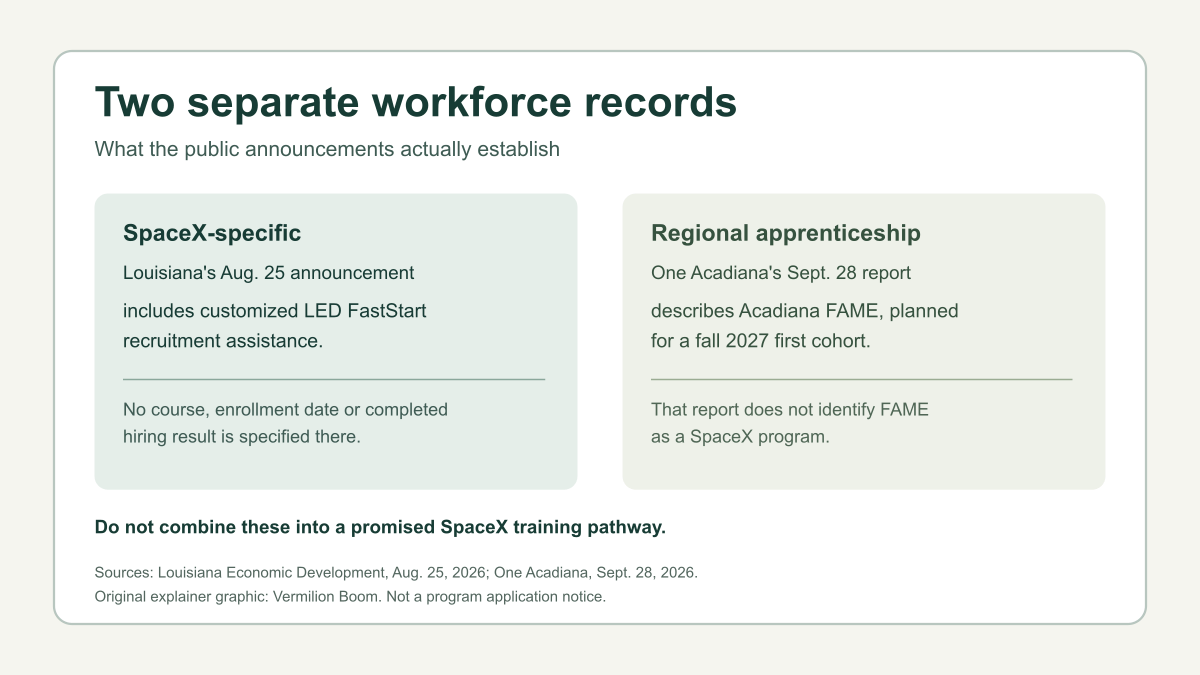This screenshot has width=1200, height=675.
Task: Select the line 'Louisiana's Aug. 25 announcement'
Action: [269, 272]
